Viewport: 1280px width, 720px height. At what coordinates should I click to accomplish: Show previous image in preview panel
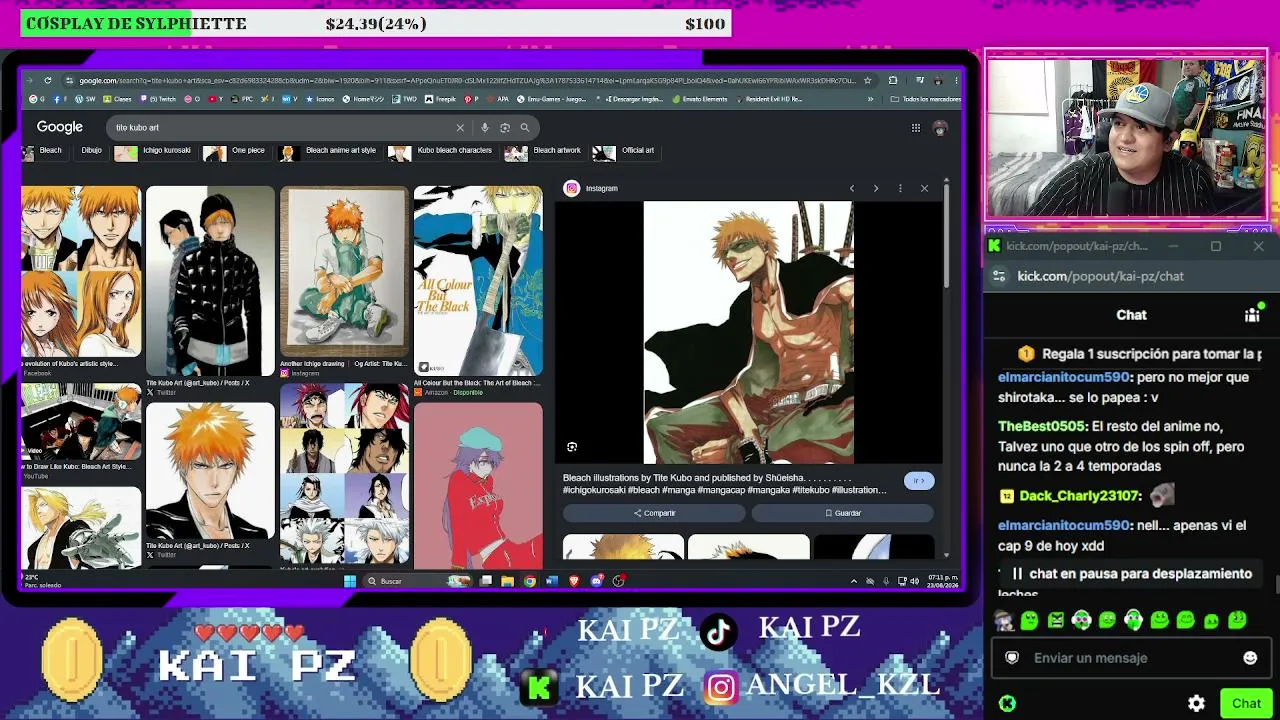pos(852,188)
